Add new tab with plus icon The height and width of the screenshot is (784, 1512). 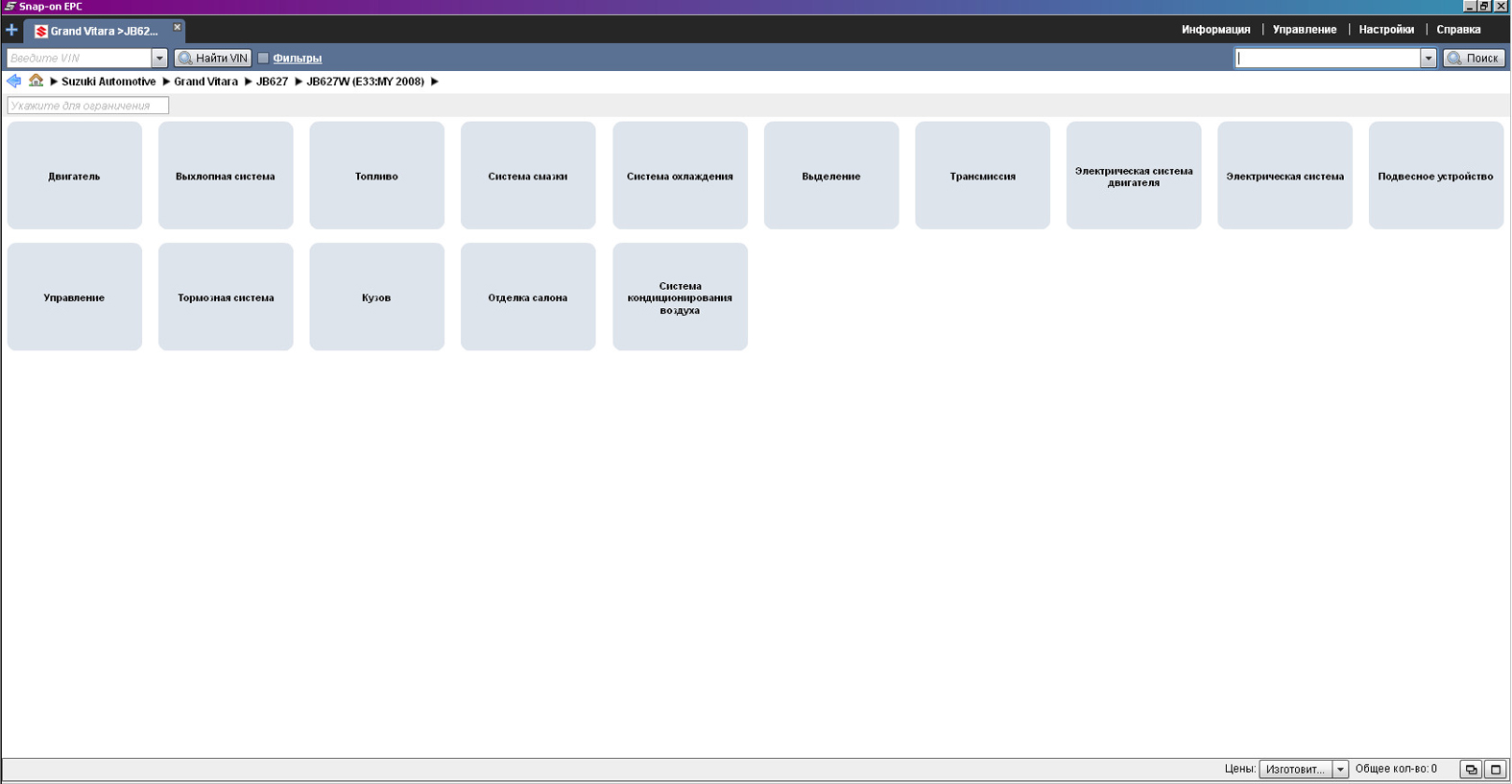(x=12, y=30)
